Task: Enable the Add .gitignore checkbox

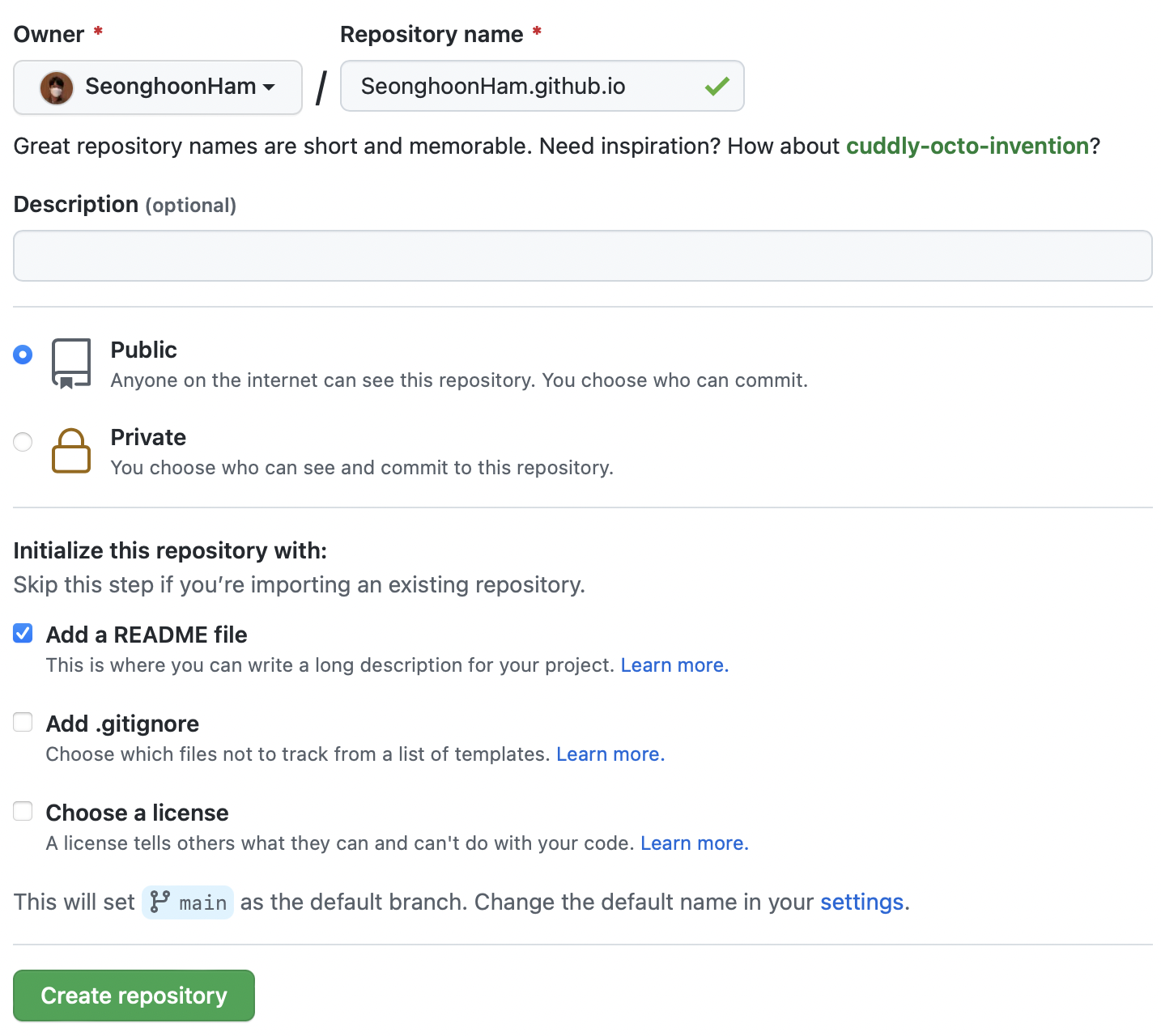Action: [23, 722]
